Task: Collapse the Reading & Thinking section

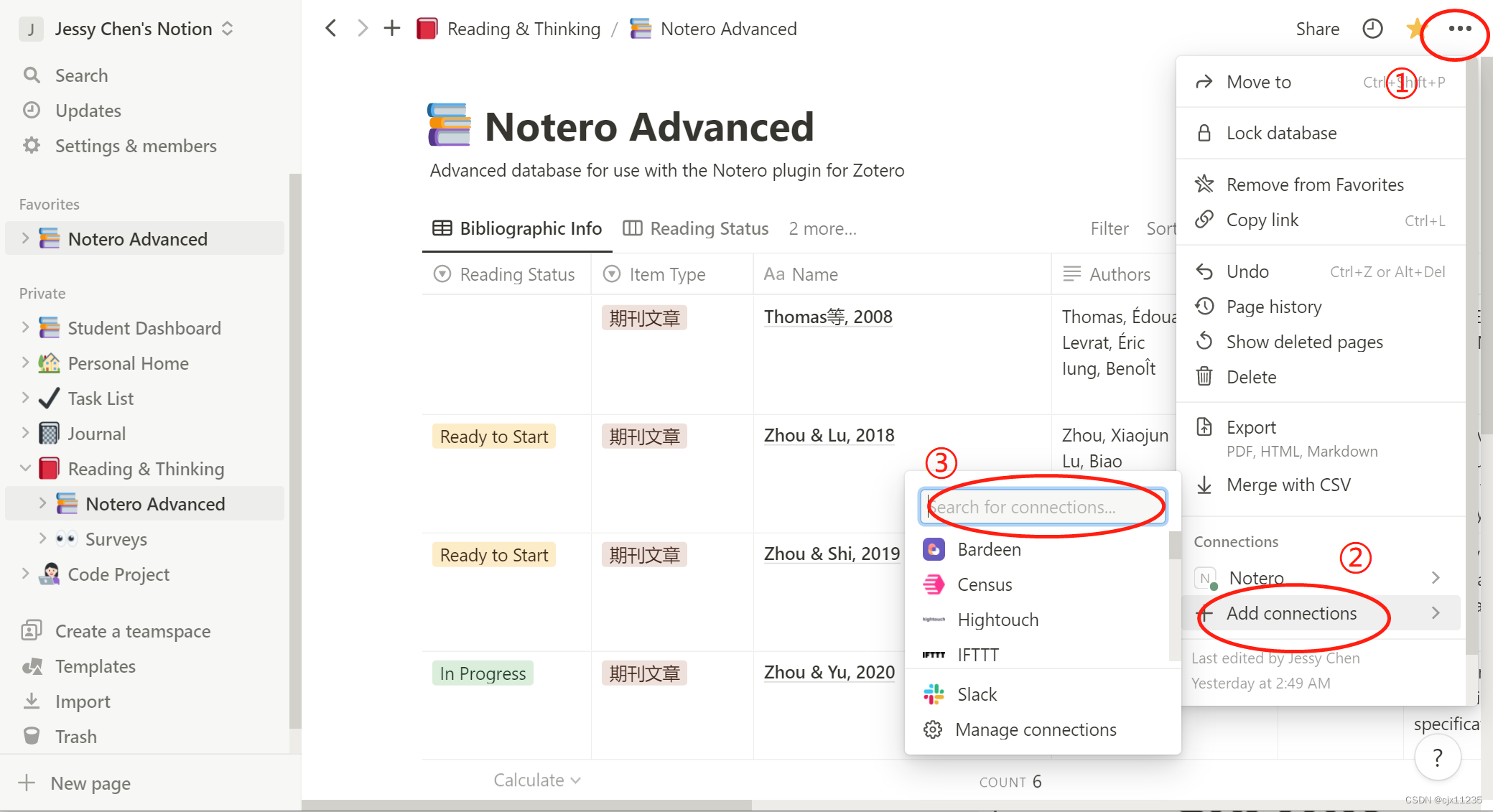Action: tap(26, 468)
